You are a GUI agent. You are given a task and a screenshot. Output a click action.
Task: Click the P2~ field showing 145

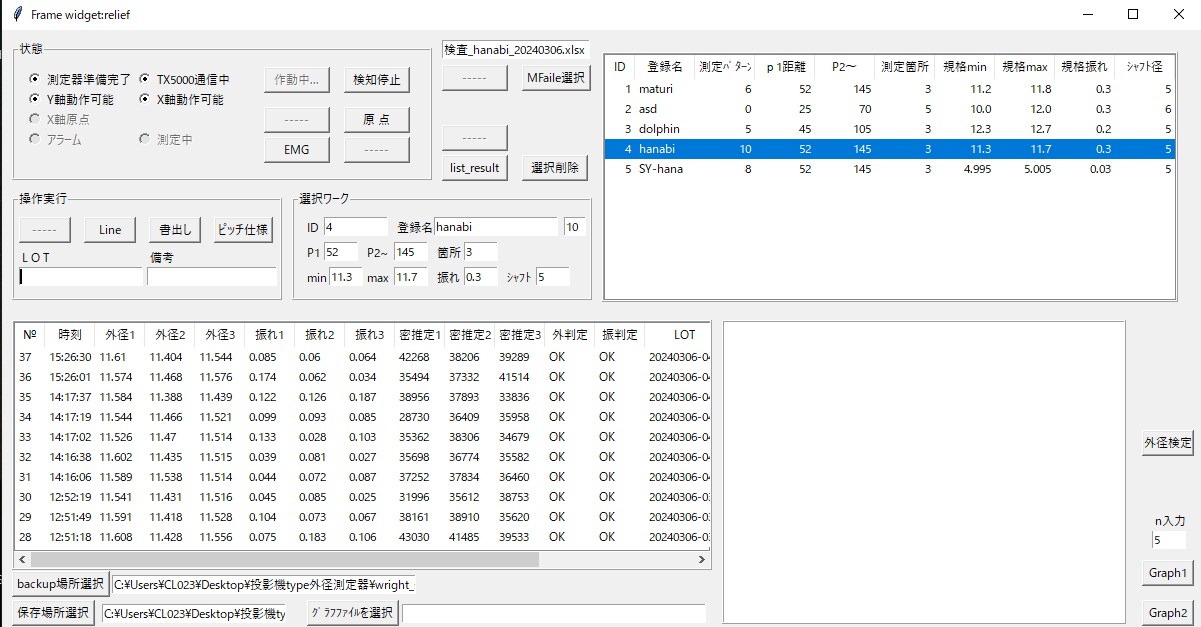point(410,252)
